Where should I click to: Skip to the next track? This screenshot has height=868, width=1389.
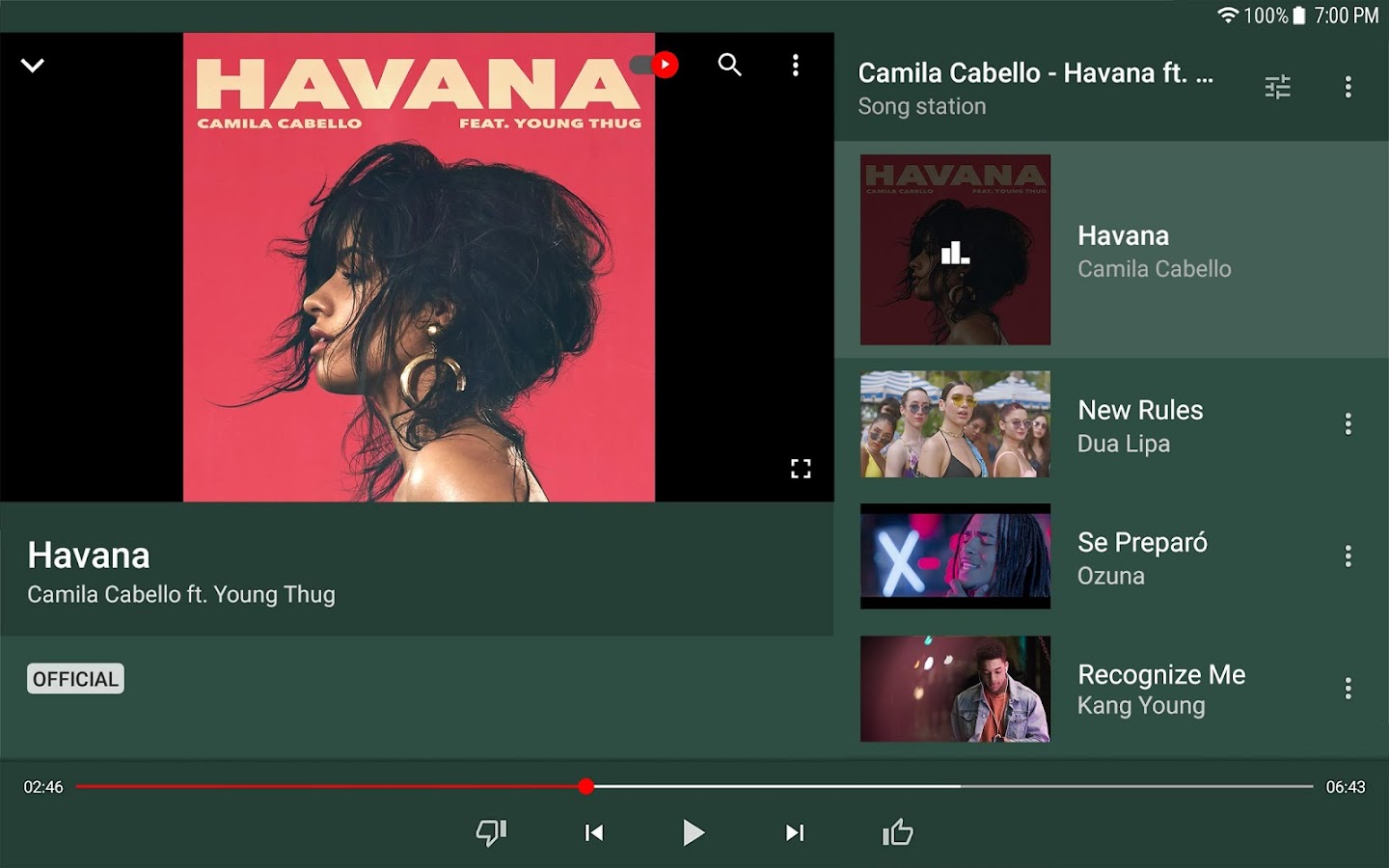click(795, 832)
